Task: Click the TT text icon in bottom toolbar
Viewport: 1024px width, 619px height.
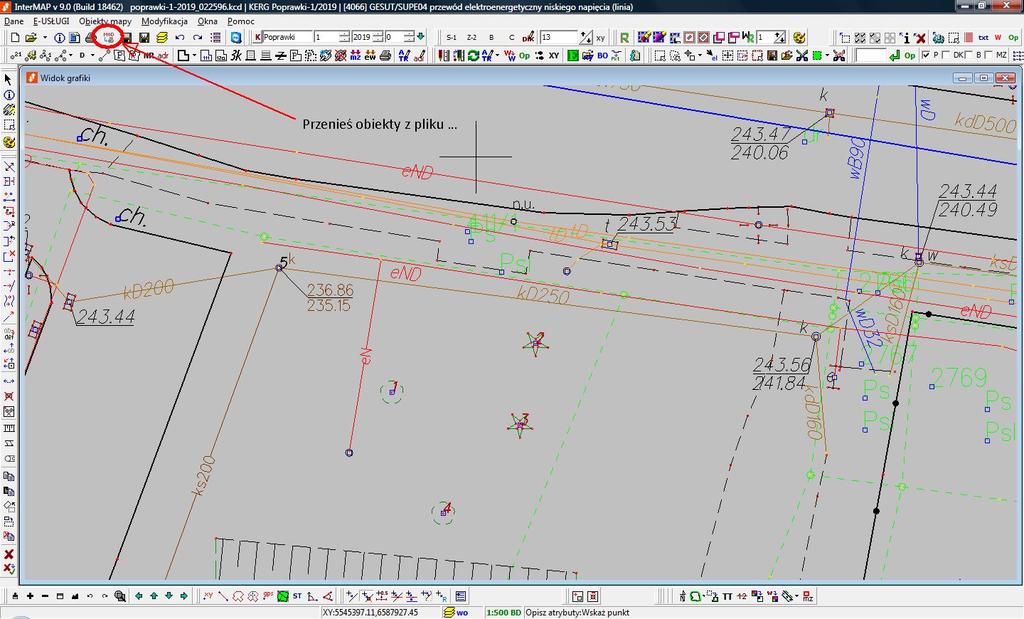Action: pyautogui.click(x=727, y=596)
